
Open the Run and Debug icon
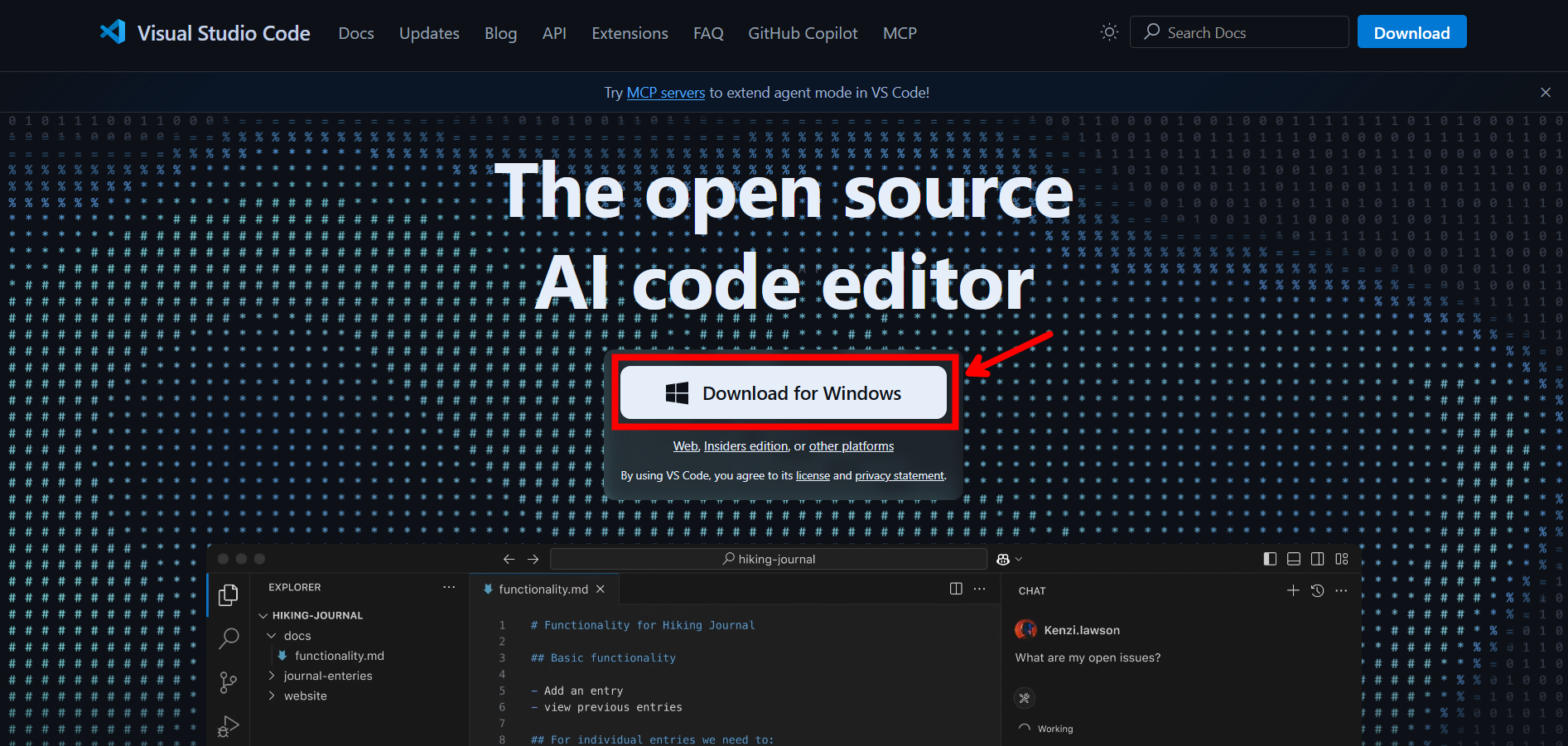pos(229,726)
